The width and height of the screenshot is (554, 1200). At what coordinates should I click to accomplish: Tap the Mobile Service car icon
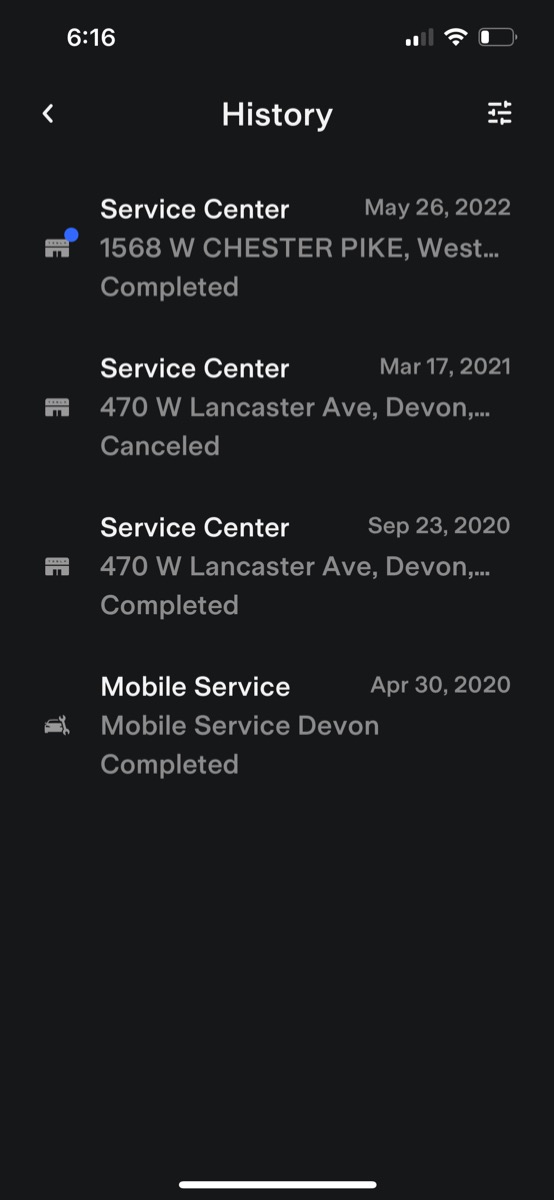pyautogui.click(x=57, y=726)
